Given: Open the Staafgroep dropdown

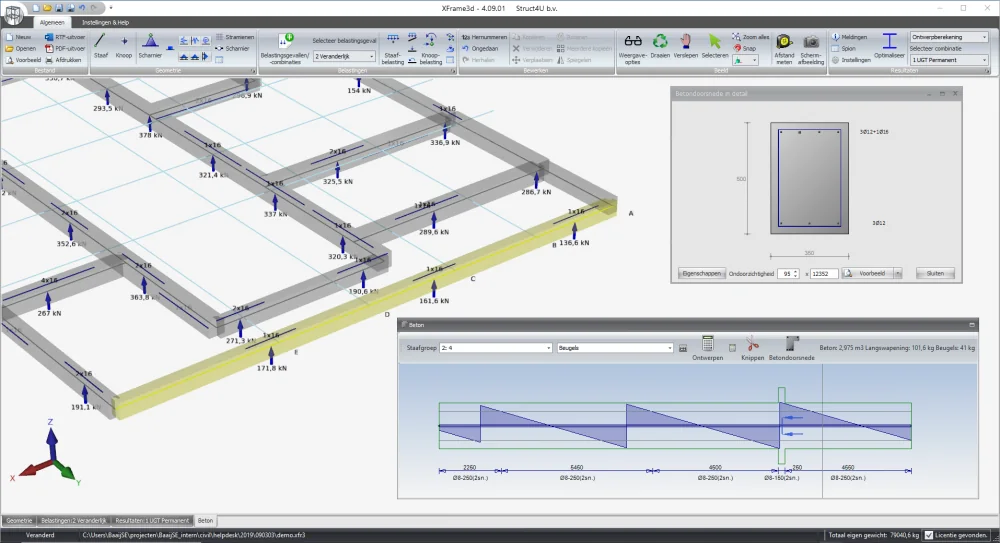Looking at the screenshot, I should point(496,348).
